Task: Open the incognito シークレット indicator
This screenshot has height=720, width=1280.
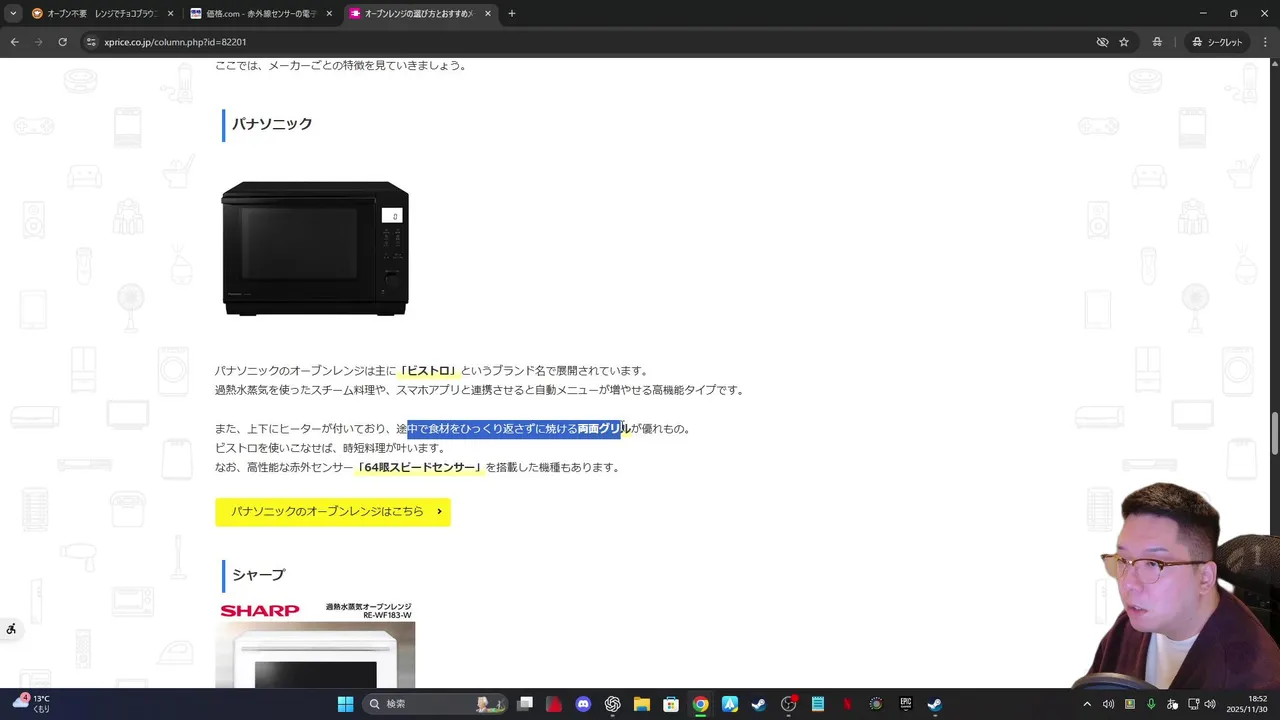Action: point(1217,42)
